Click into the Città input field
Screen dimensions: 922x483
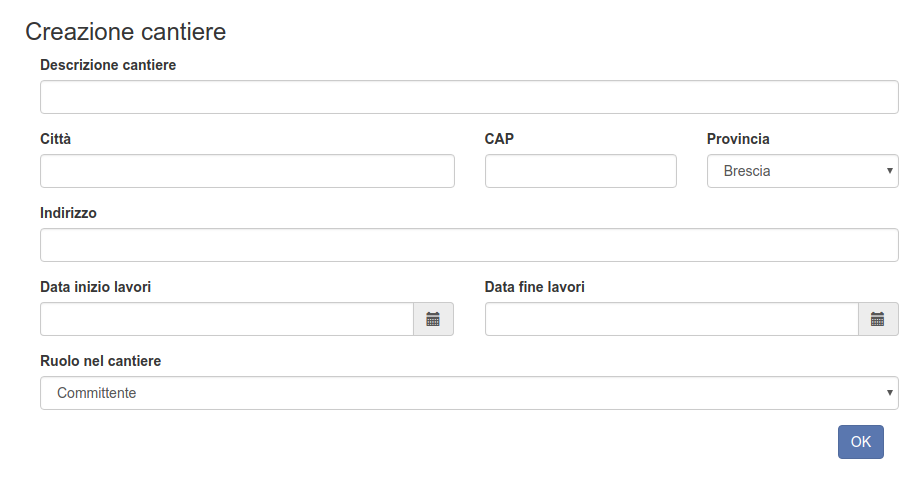(247, 171)
